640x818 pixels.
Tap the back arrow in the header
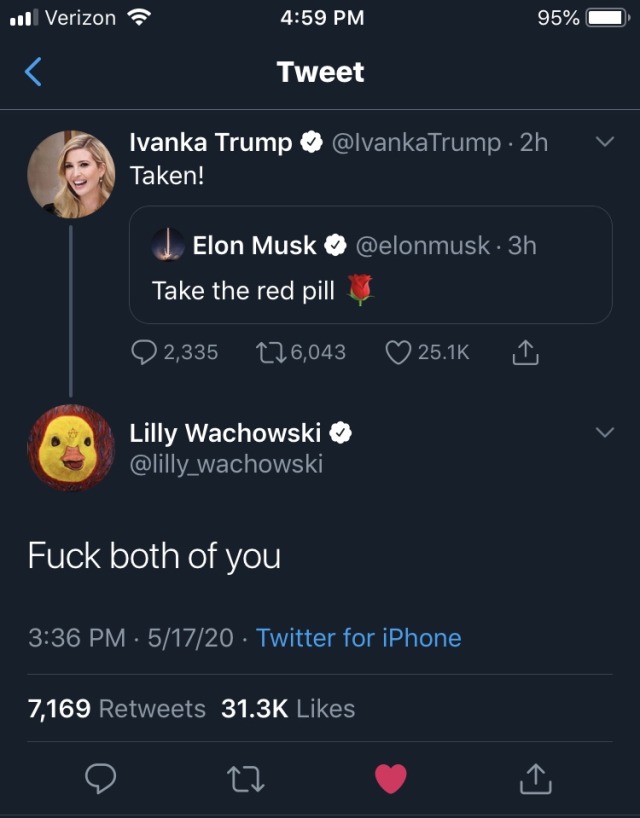[x=33, y=72]
